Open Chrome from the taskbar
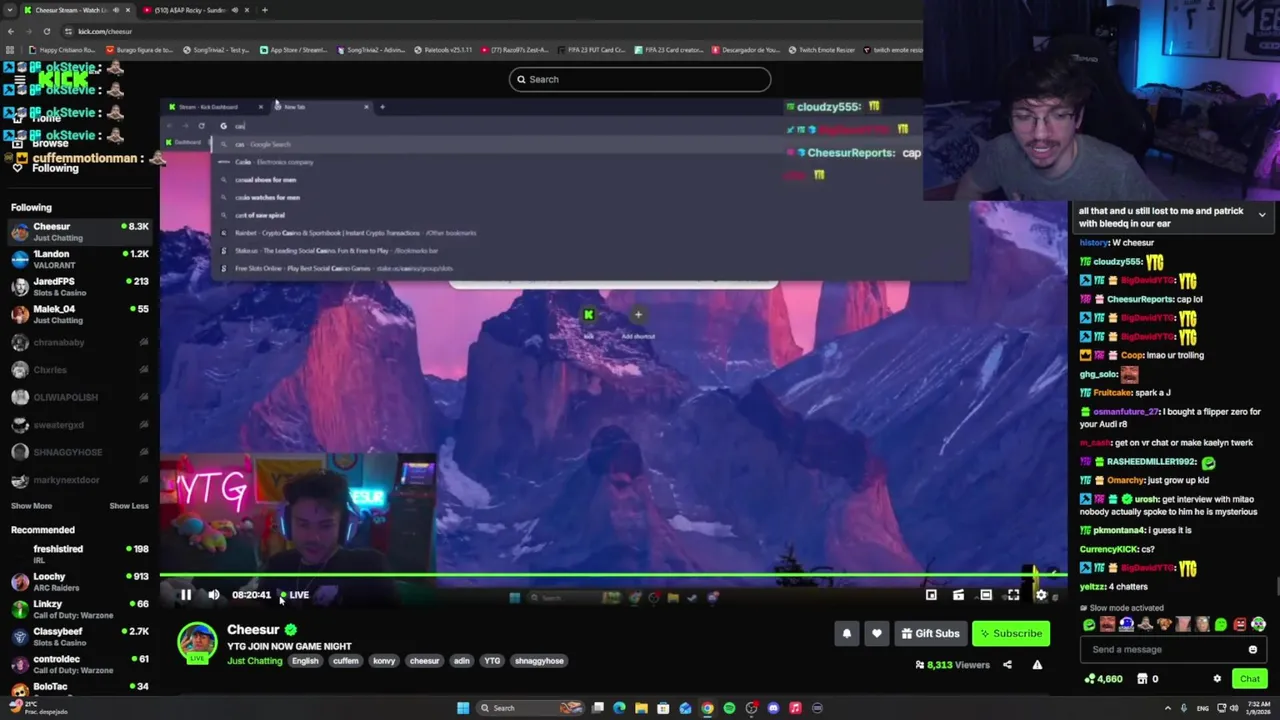Viewport: 1280px width, 720px height. (707, 708)
